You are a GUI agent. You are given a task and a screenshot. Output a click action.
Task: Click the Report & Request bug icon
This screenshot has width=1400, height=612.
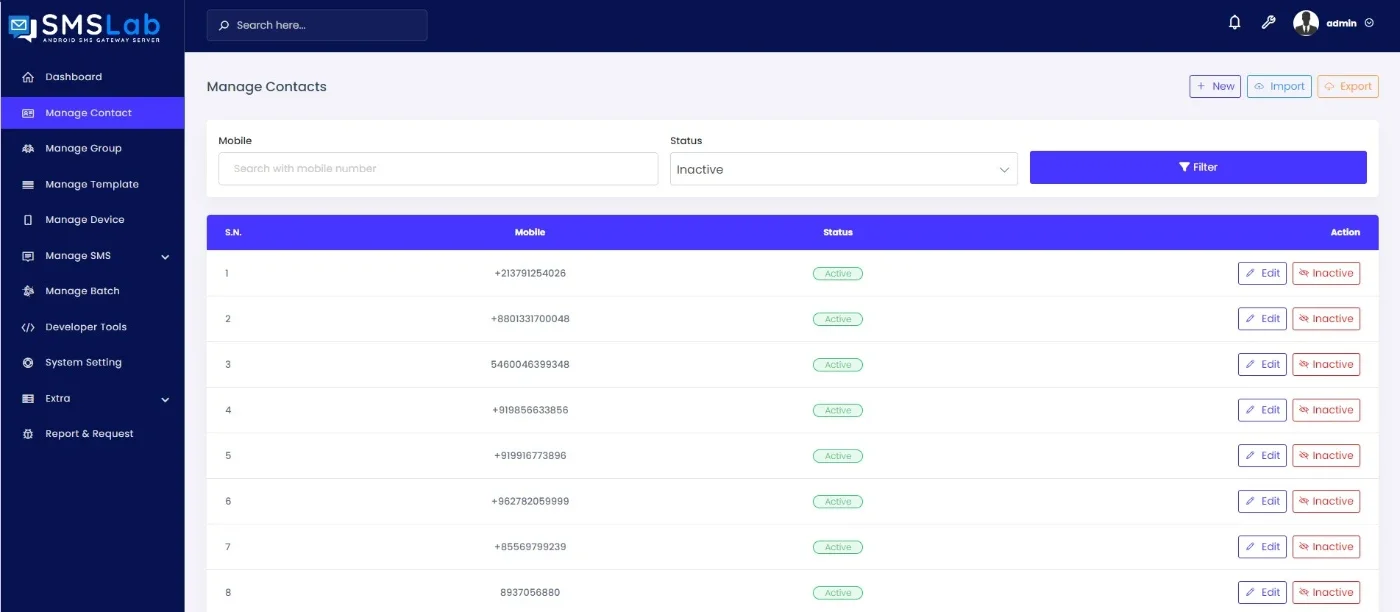click(x=28, y=434)
